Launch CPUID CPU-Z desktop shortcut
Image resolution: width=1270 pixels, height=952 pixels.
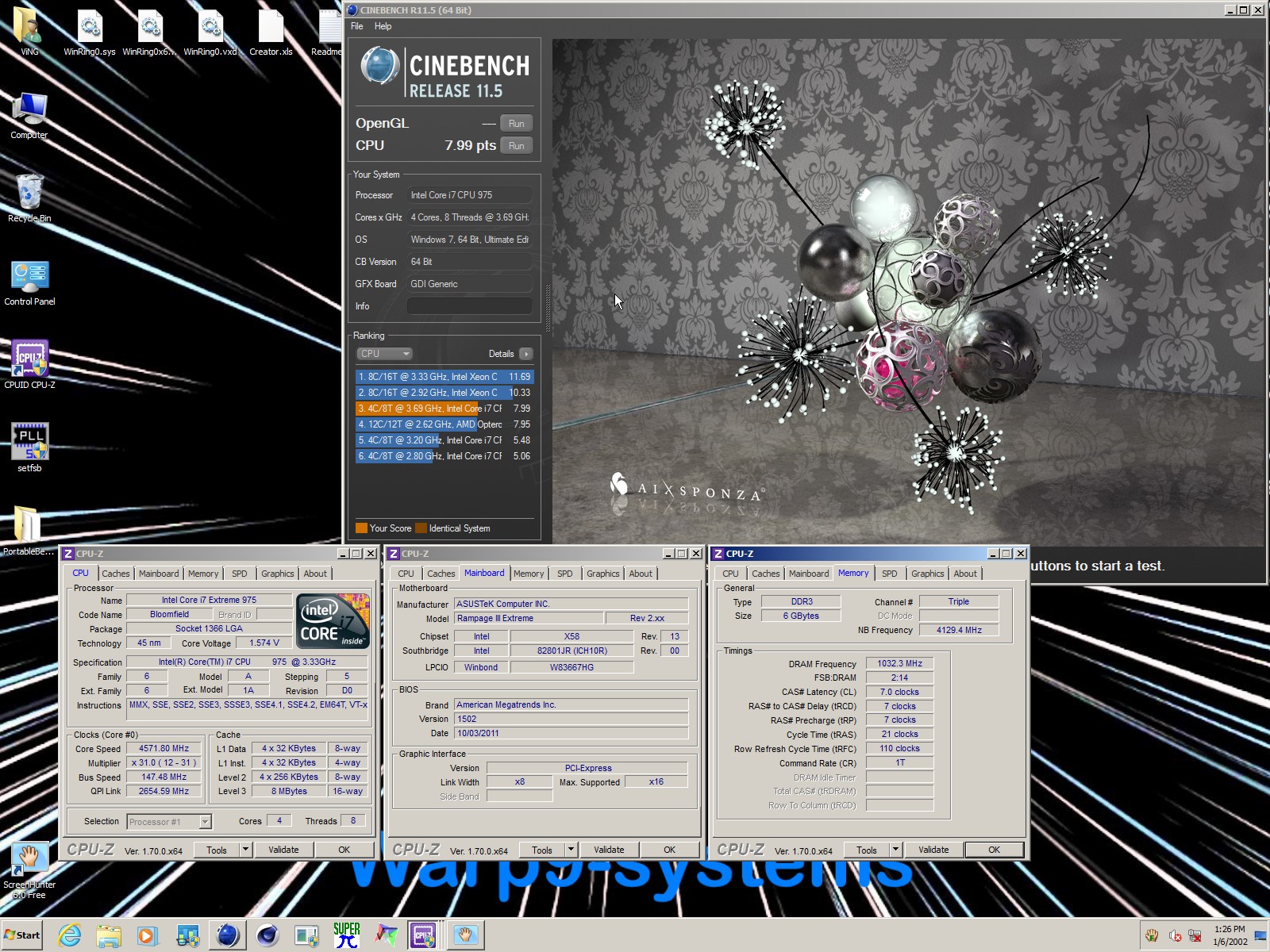point(29,365)
